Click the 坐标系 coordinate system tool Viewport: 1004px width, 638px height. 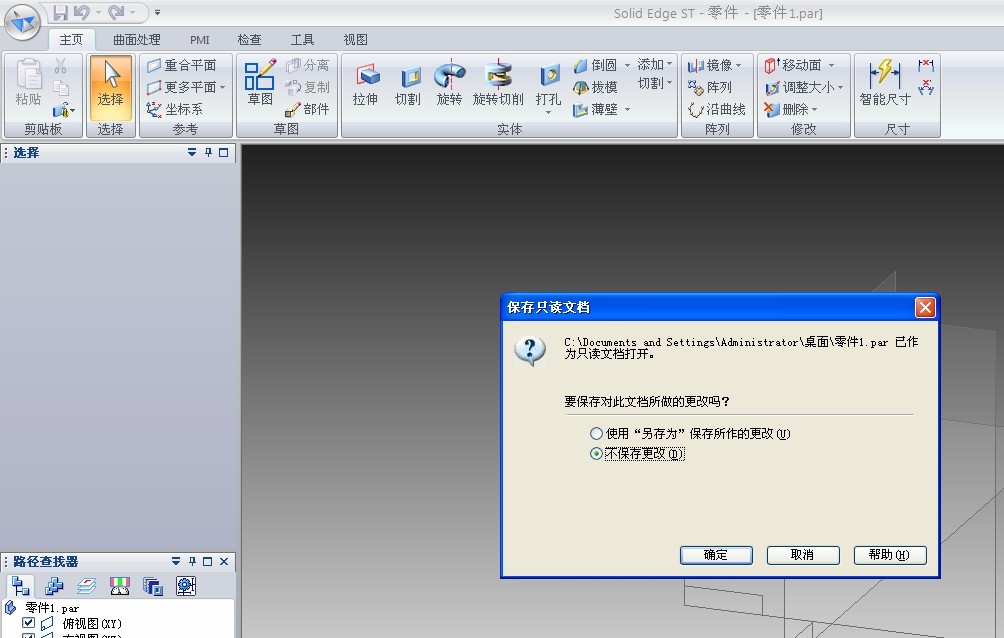coord(175,110)
